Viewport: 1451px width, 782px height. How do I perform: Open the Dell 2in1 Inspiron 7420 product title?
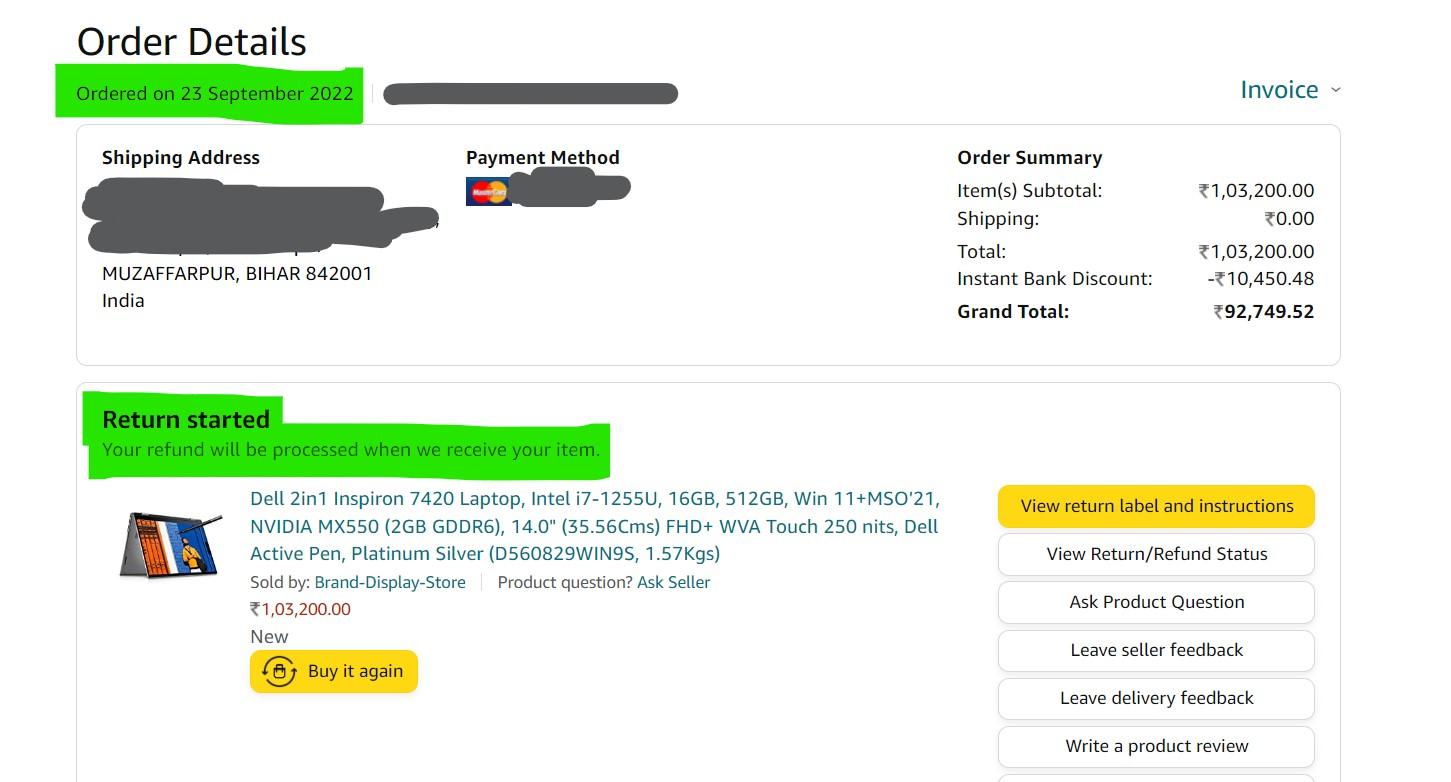(594, 526)
